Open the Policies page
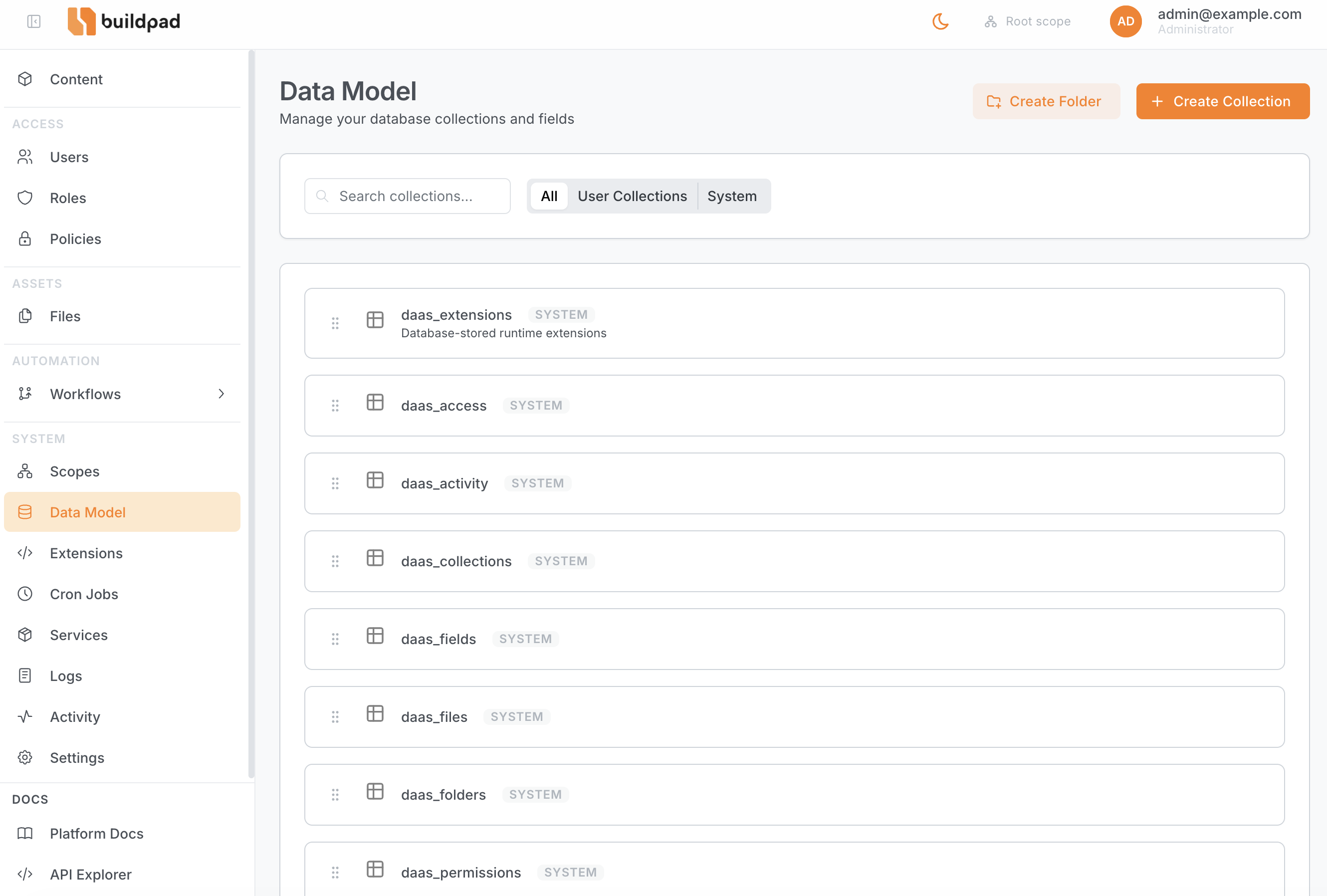The image size is (1327, 896). [122, 238]
